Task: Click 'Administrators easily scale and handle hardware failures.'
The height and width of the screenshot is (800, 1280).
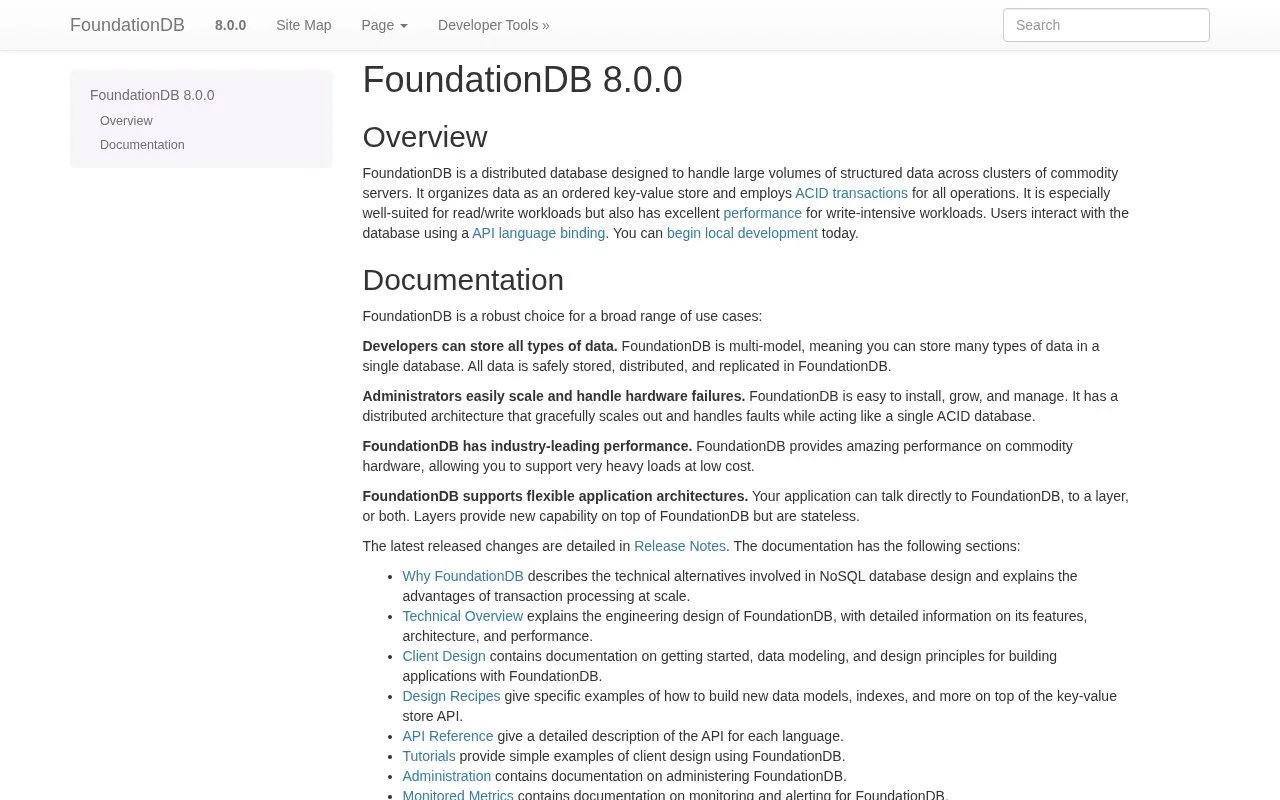Action: pos(554,396)
